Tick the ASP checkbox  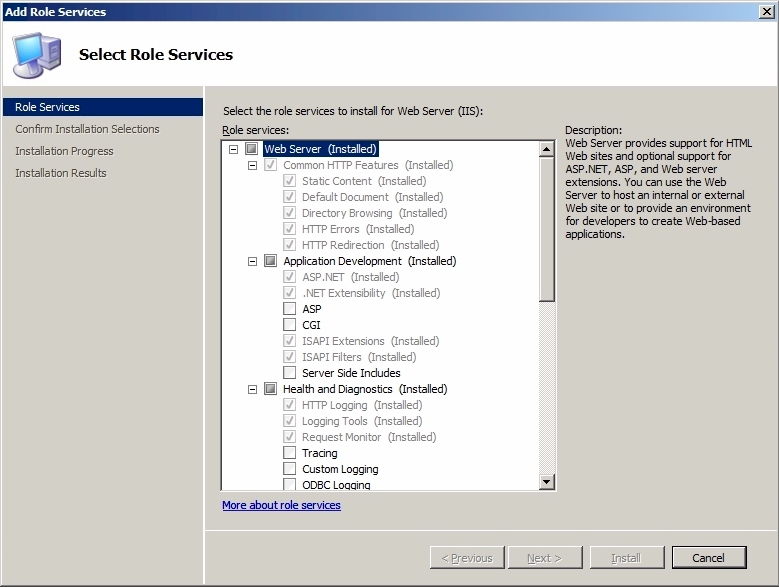289,308
